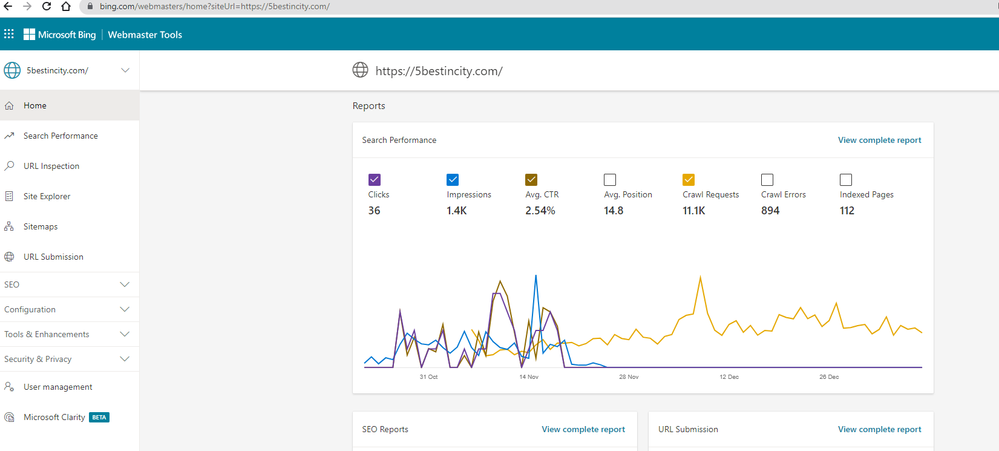
Task: Uncheck the Clicks metric checkbox
Action: point(374,180)
